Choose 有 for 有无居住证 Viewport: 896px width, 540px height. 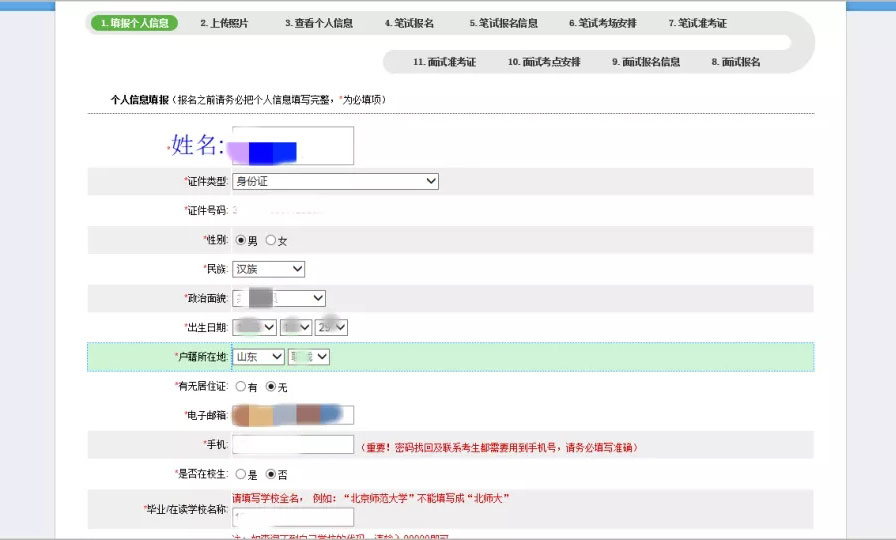click(240, 387)
